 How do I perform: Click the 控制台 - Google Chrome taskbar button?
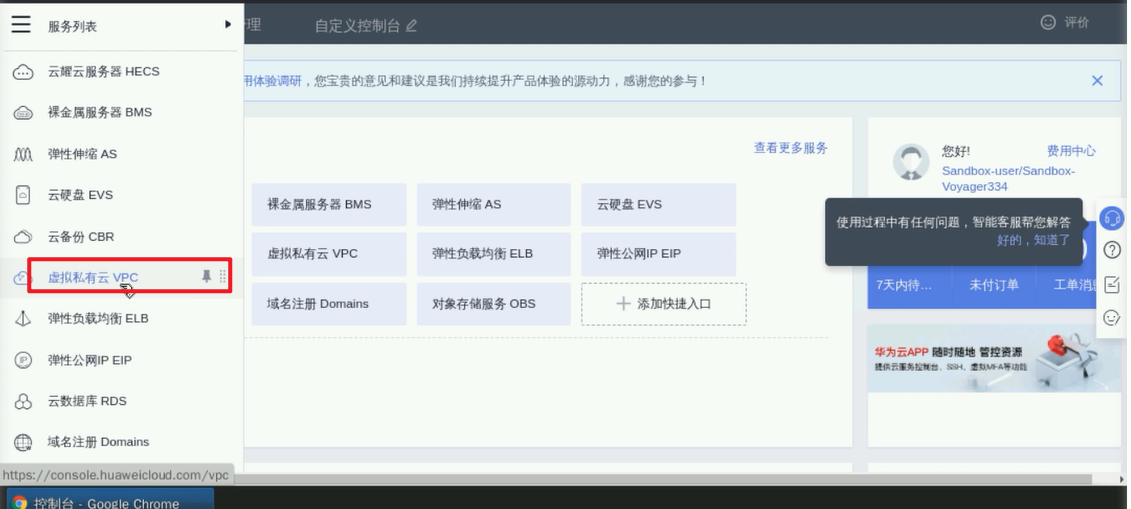point(108,499)
